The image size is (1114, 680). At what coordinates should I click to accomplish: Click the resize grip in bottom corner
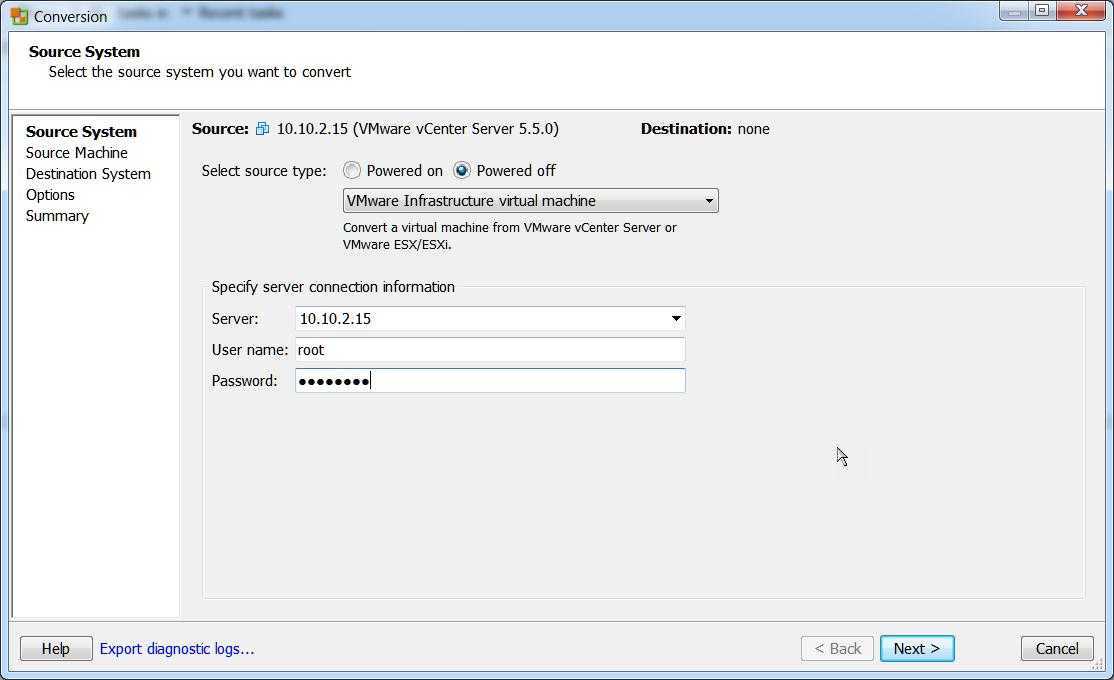pyautogui.click(x=1098, y=664)
